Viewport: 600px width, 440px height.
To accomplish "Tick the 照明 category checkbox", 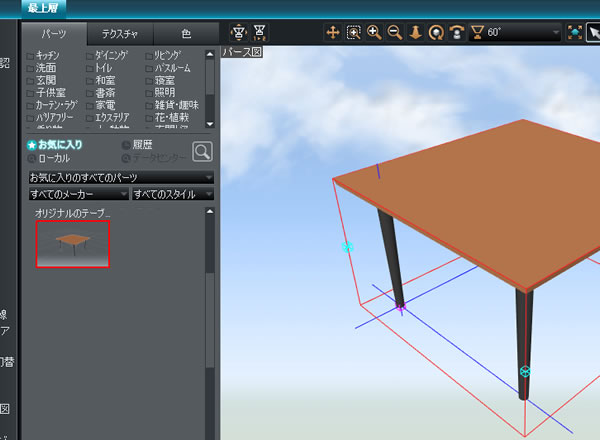I will pos(149,92).
